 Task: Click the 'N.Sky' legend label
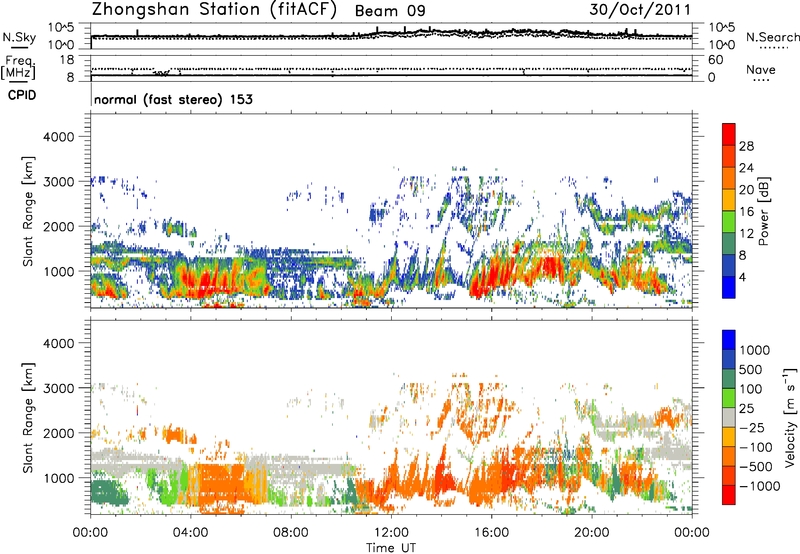point(19,37)
